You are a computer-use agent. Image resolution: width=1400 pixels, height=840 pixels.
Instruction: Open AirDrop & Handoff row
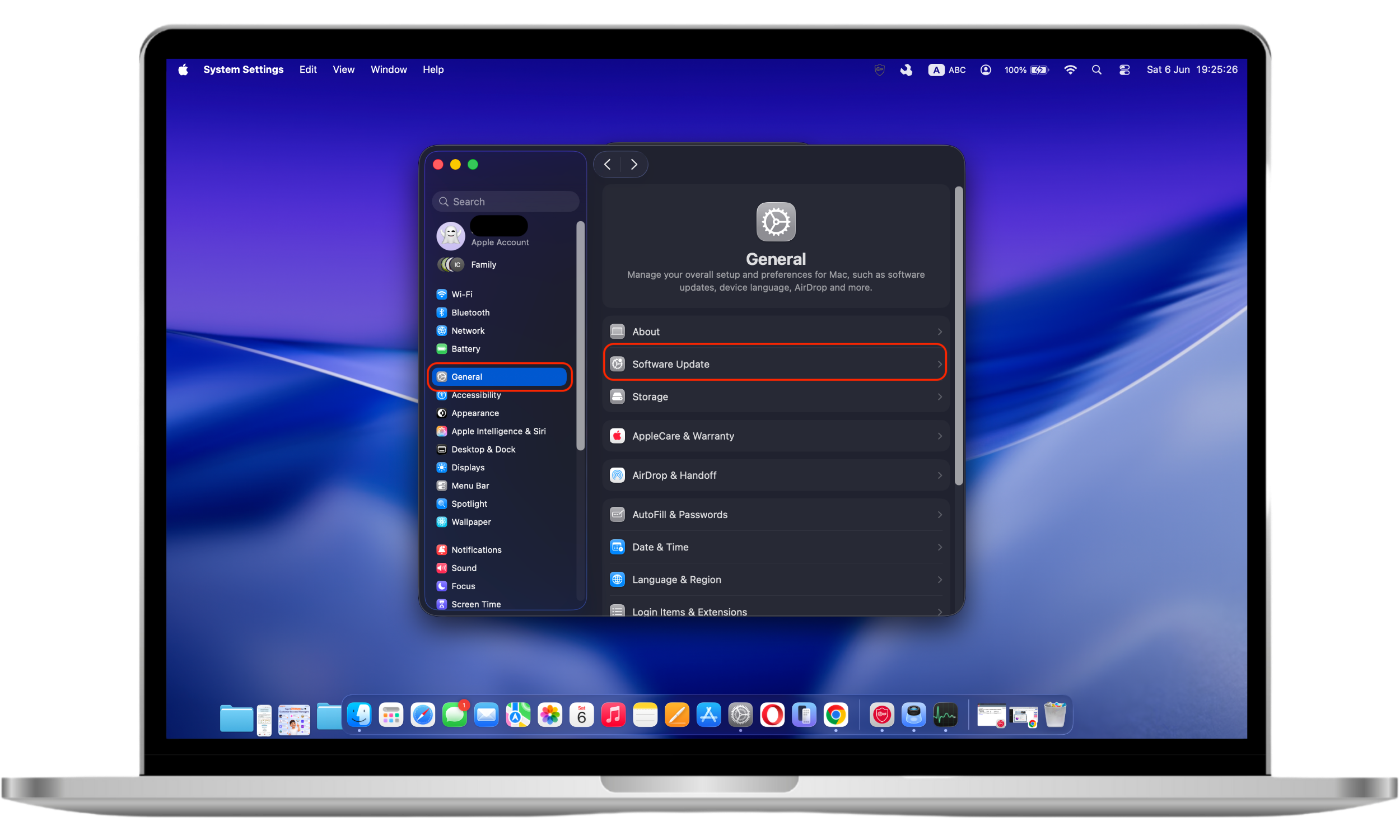point(775,475)
